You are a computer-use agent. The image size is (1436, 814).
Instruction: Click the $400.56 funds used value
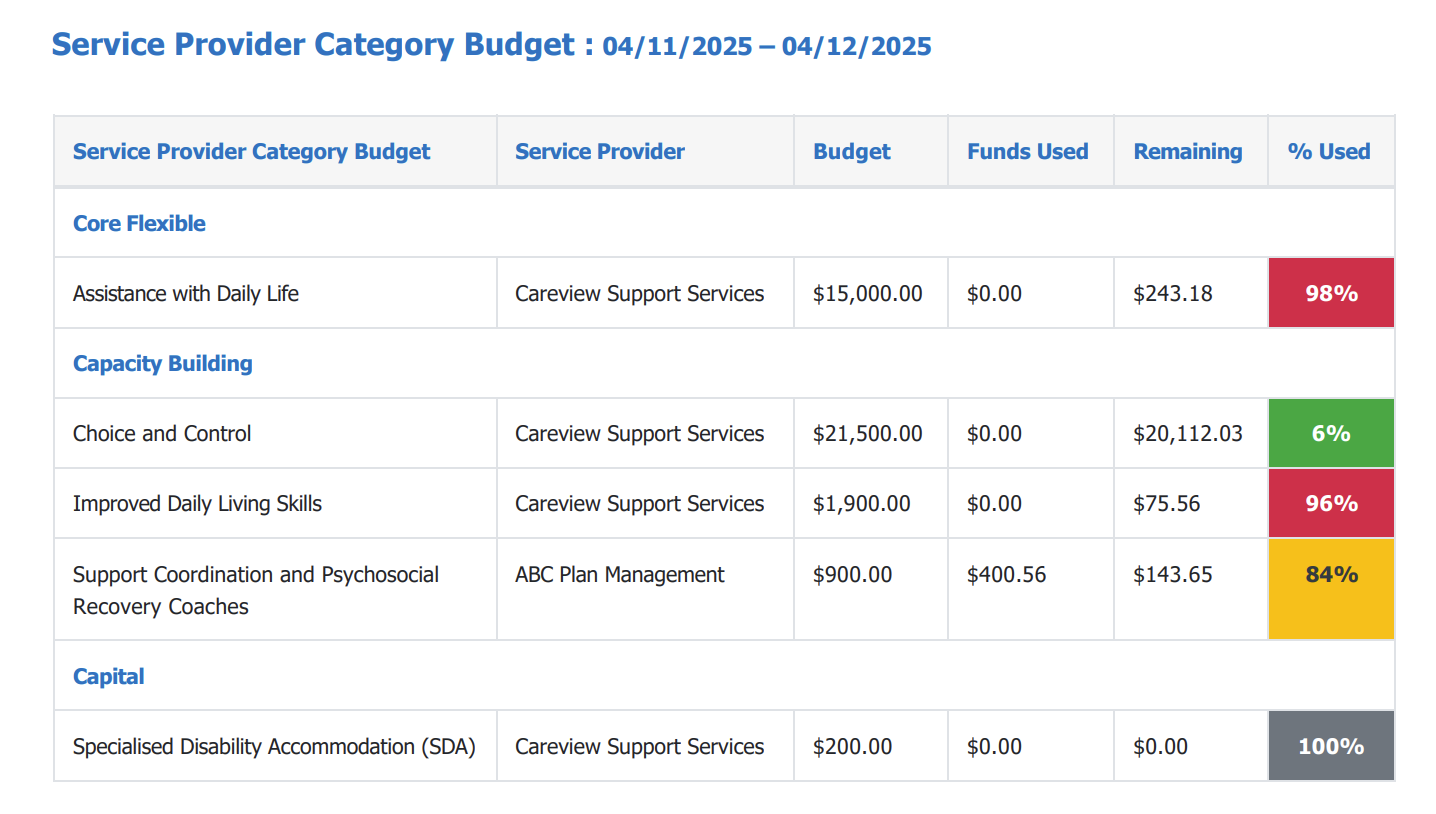1007,575
